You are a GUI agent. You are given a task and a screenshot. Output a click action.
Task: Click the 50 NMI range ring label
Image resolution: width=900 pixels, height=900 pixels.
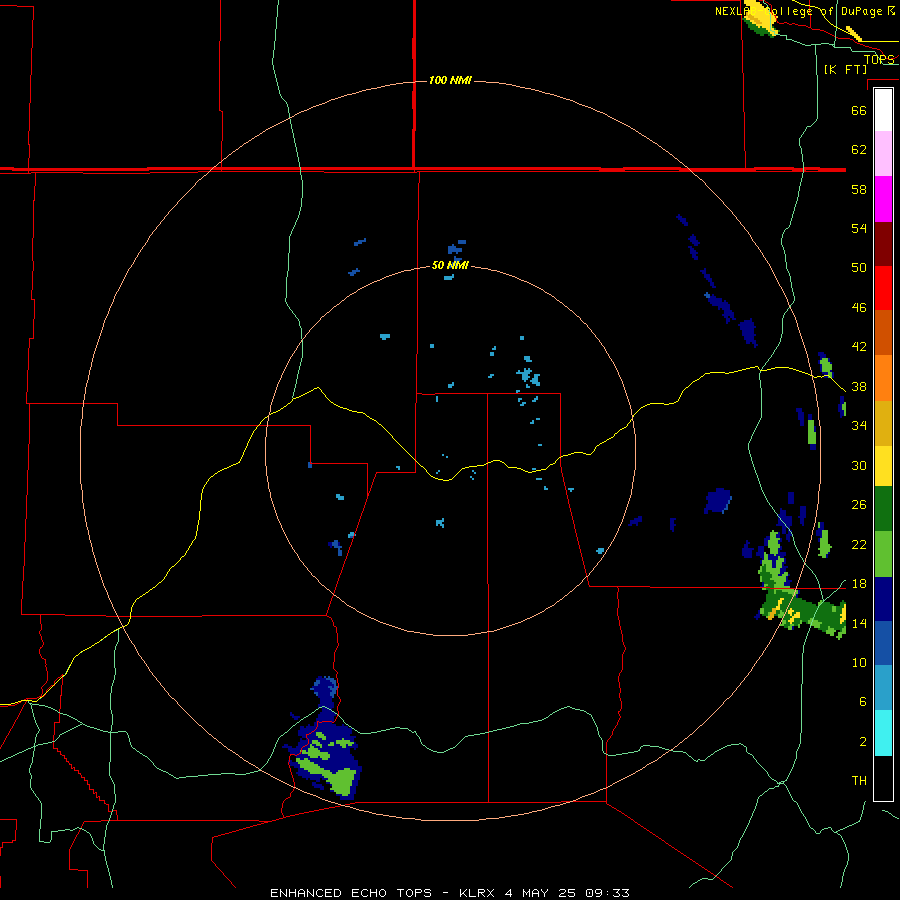click(x=450, y=265)
